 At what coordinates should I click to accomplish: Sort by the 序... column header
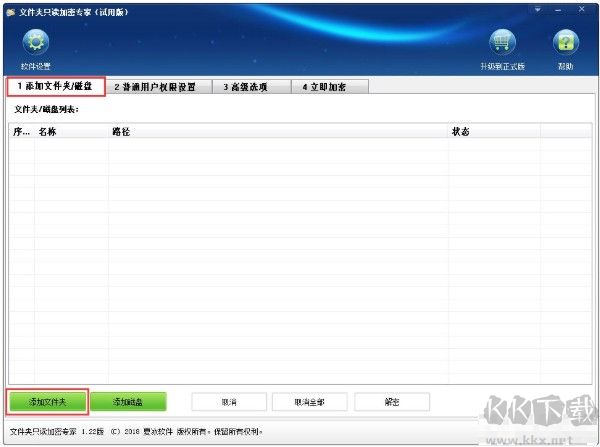coord(22,132)
